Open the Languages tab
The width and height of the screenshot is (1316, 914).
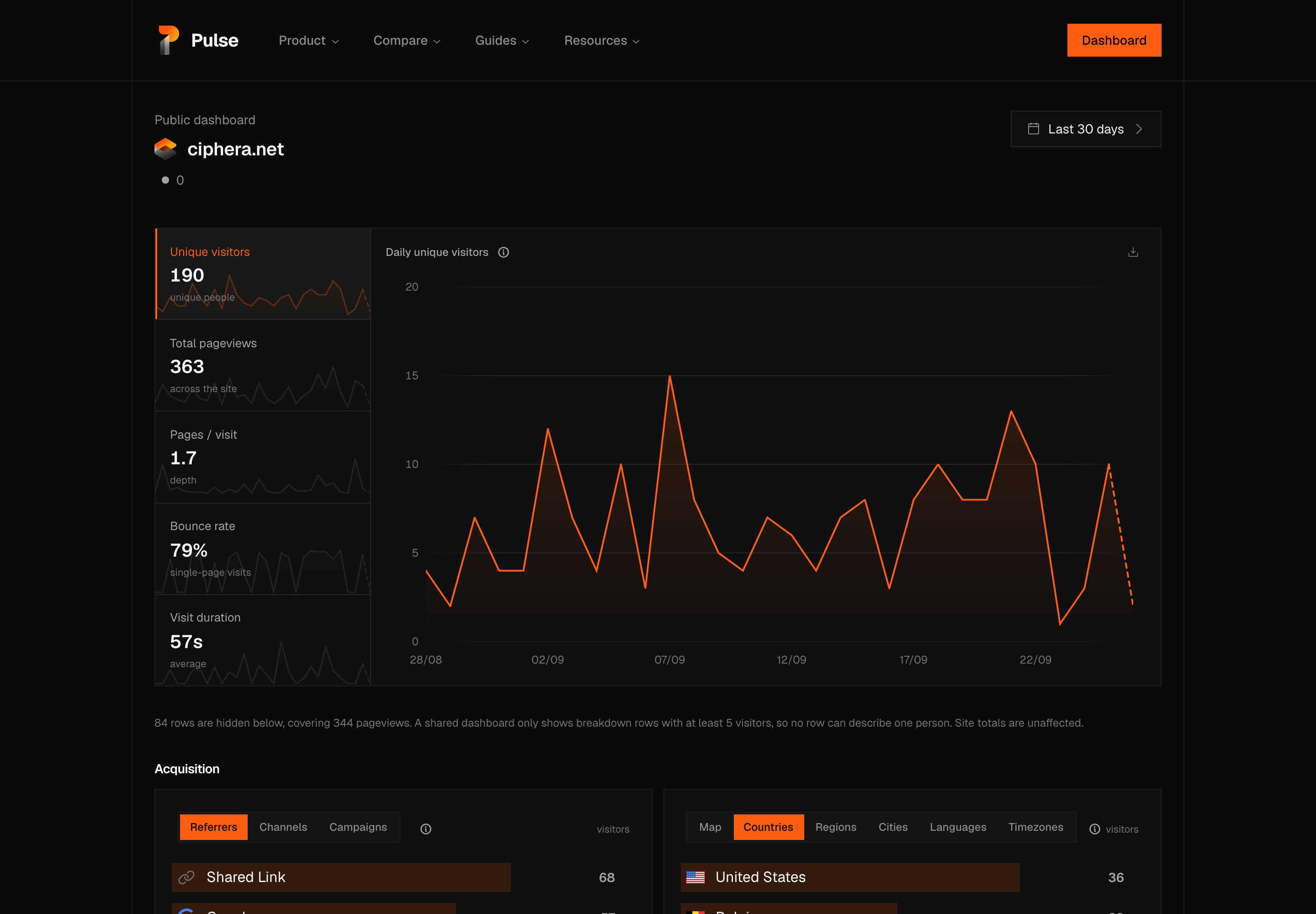957,827
